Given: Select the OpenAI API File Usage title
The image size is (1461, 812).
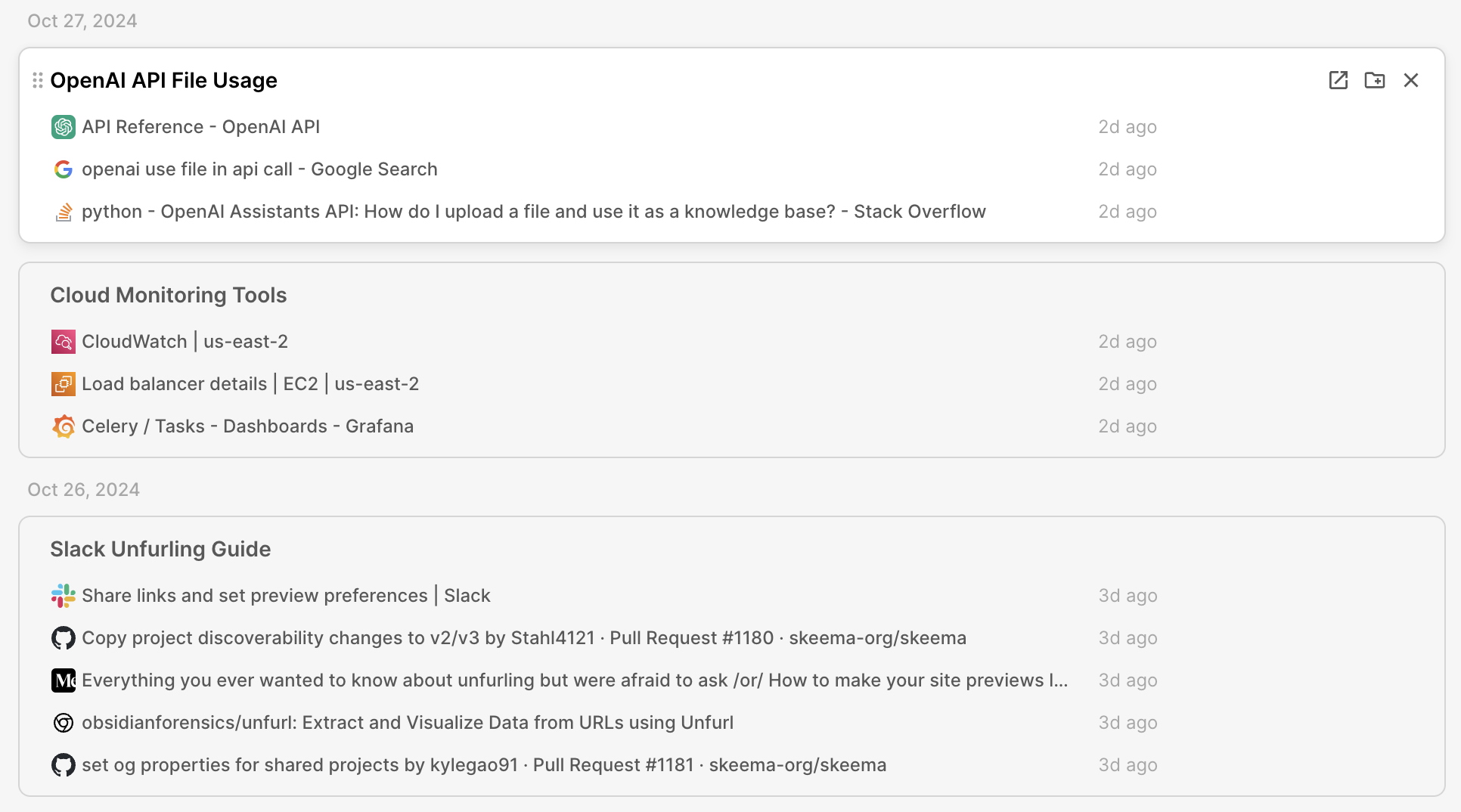Looking at the screenshot, I should pyautogui.click(x=164, y=80).
